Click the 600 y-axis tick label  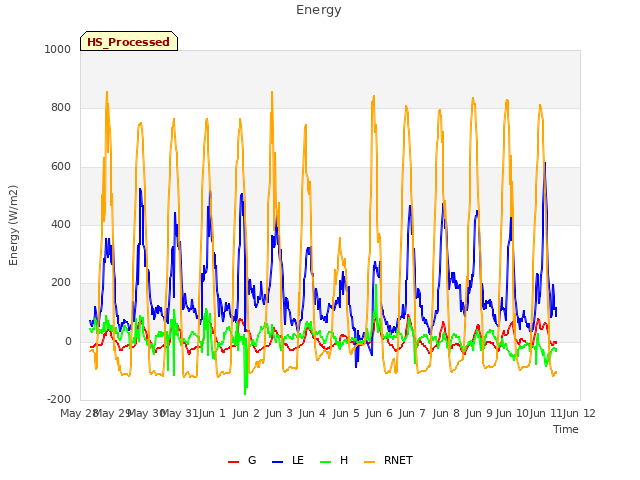coord(61,167)
